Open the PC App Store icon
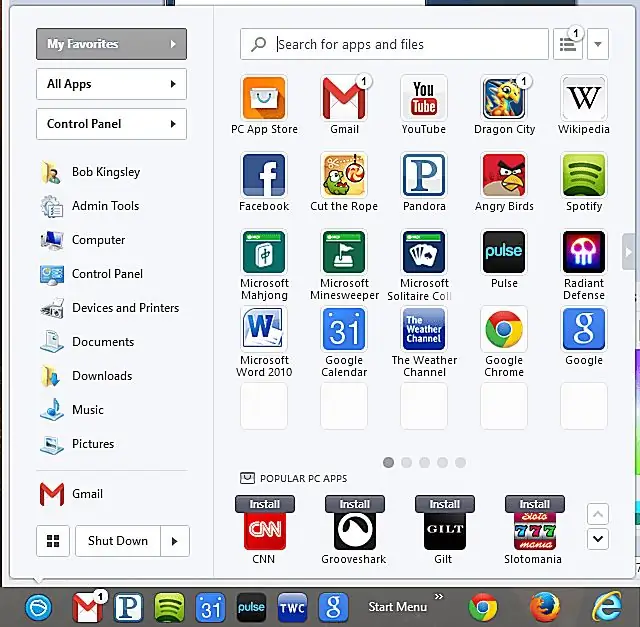 (x=264, y=98)
